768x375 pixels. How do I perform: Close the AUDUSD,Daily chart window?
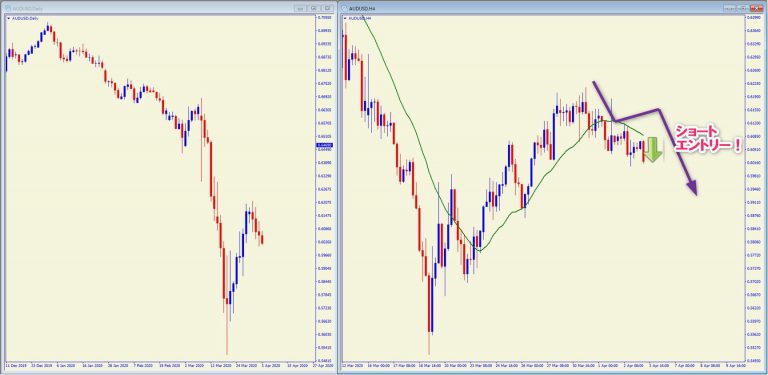[328, 8]
